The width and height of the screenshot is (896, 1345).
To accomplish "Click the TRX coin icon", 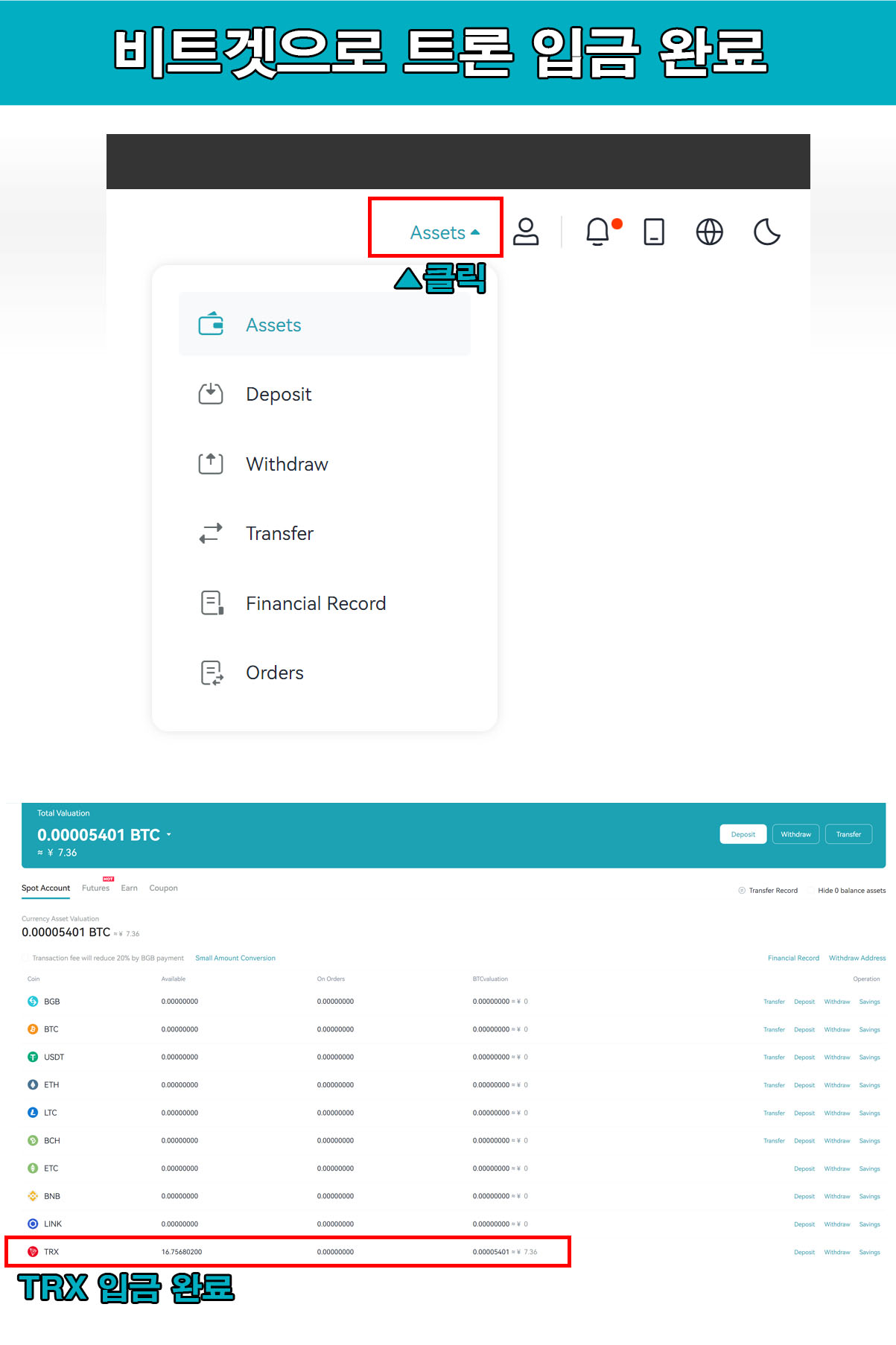I will 33,1252.
